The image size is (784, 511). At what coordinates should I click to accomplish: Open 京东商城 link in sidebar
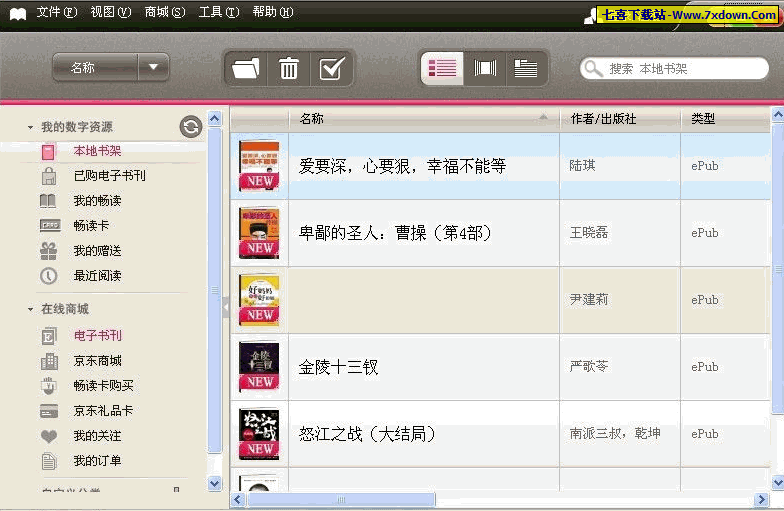click(x=97, y=361)
